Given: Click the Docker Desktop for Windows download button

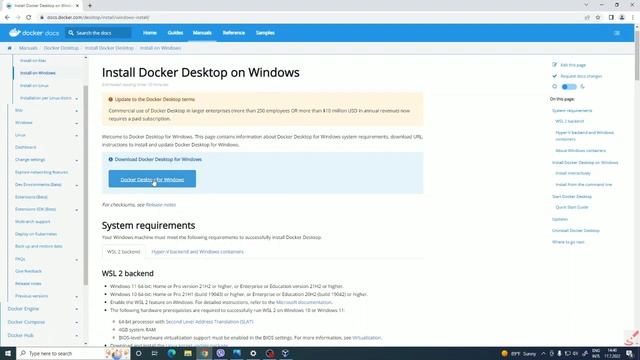Looking at the screenshot, I should (x=152, y=179).
